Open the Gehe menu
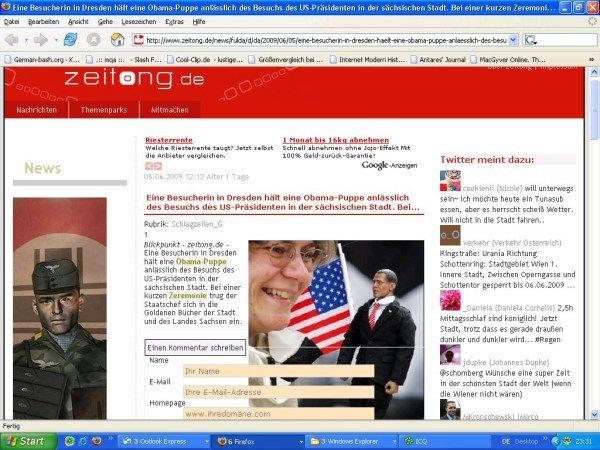600x450 pixels. (x=105, y=22)
